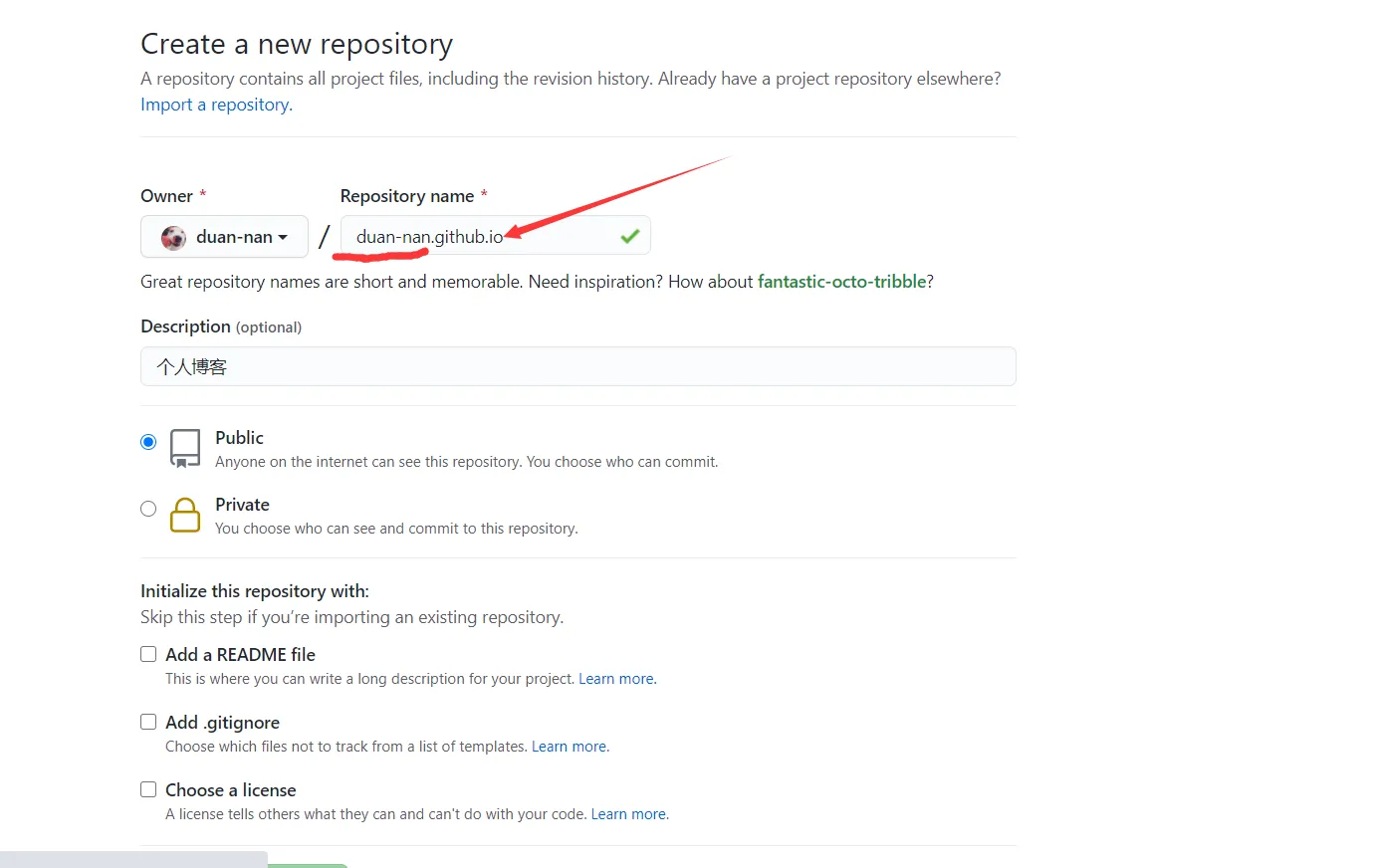Enable the Add .gitignore checkbox
The image size is (1377, 868).
coord(148,722)
